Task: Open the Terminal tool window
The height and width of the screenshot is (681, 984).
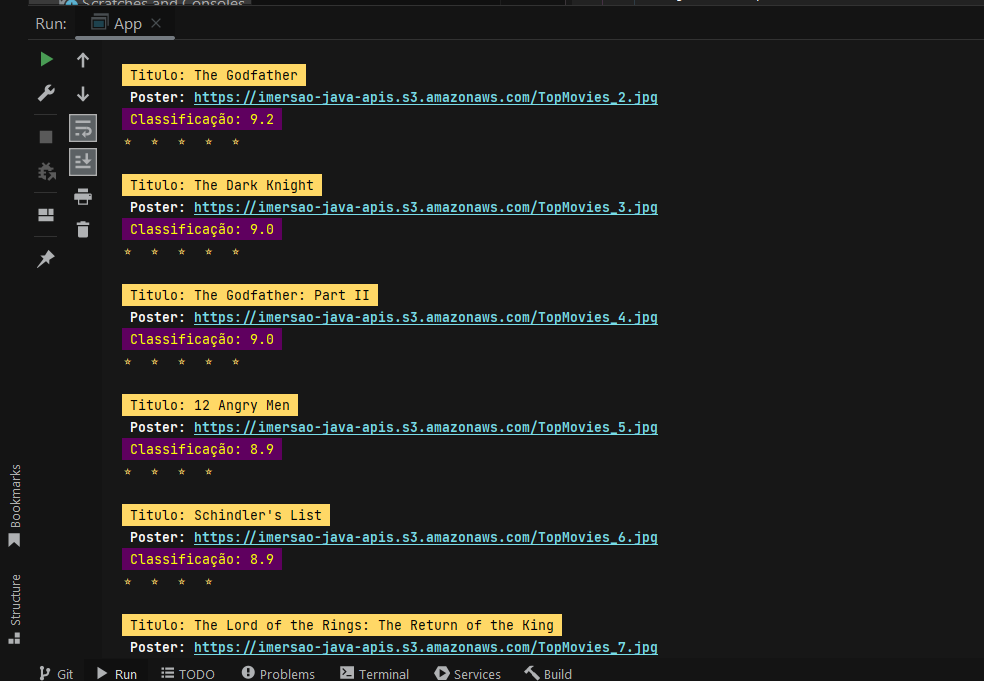Action: point(375,673)
